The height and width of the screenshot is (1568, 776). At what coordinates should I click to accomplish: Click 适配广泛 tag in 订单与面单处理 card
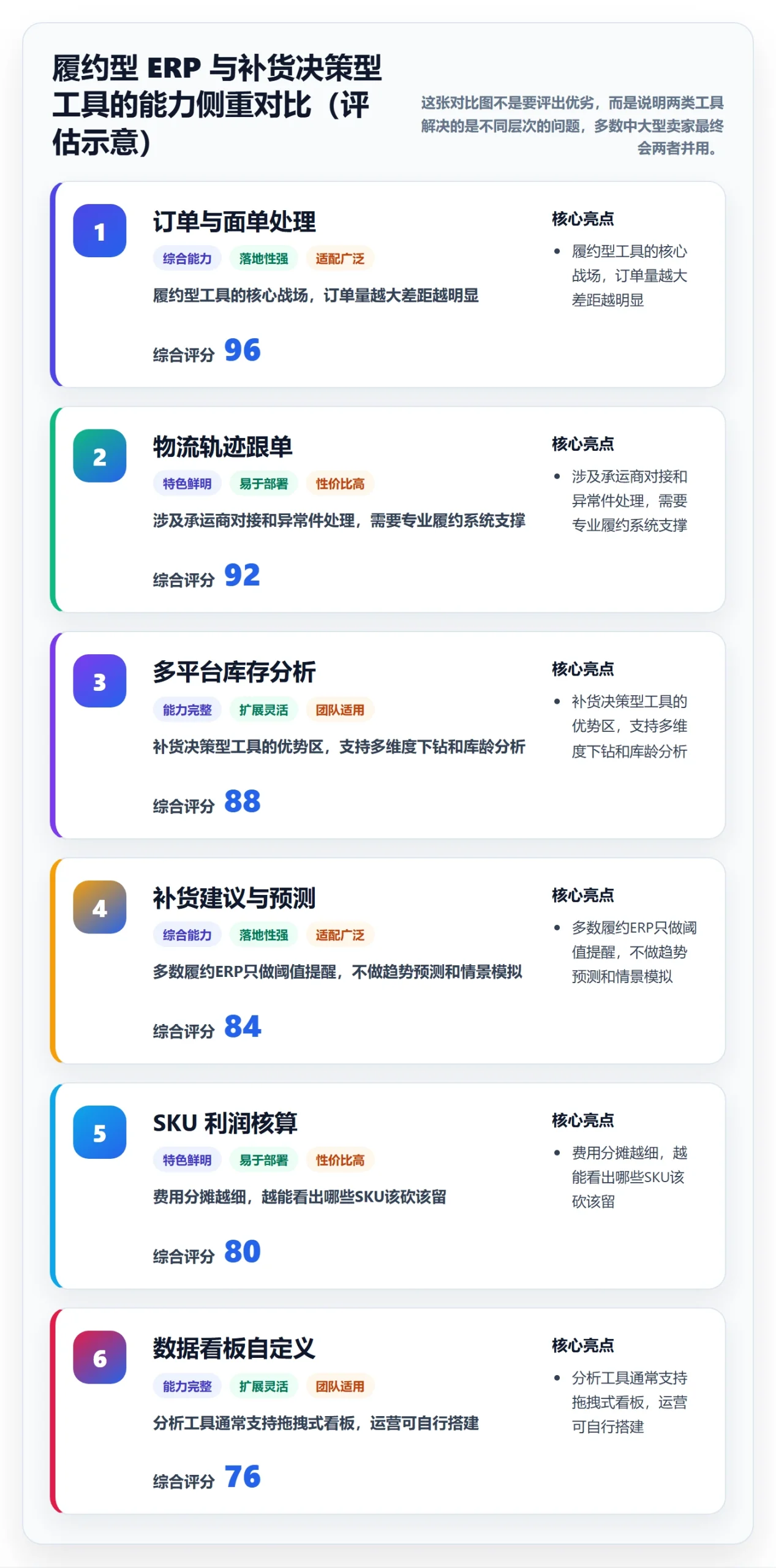(x=340, y=258)
